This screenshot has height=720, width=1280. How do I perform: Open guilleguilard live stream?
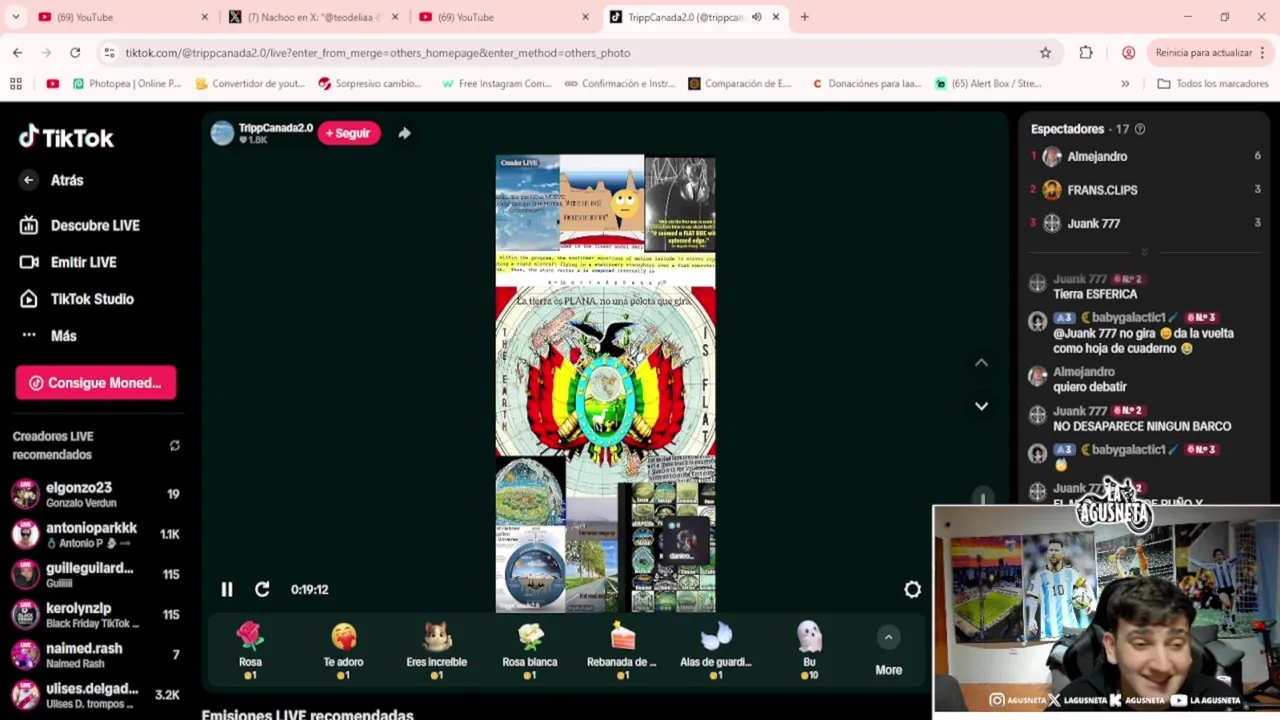pyautogui.click(x=95, y=574)
